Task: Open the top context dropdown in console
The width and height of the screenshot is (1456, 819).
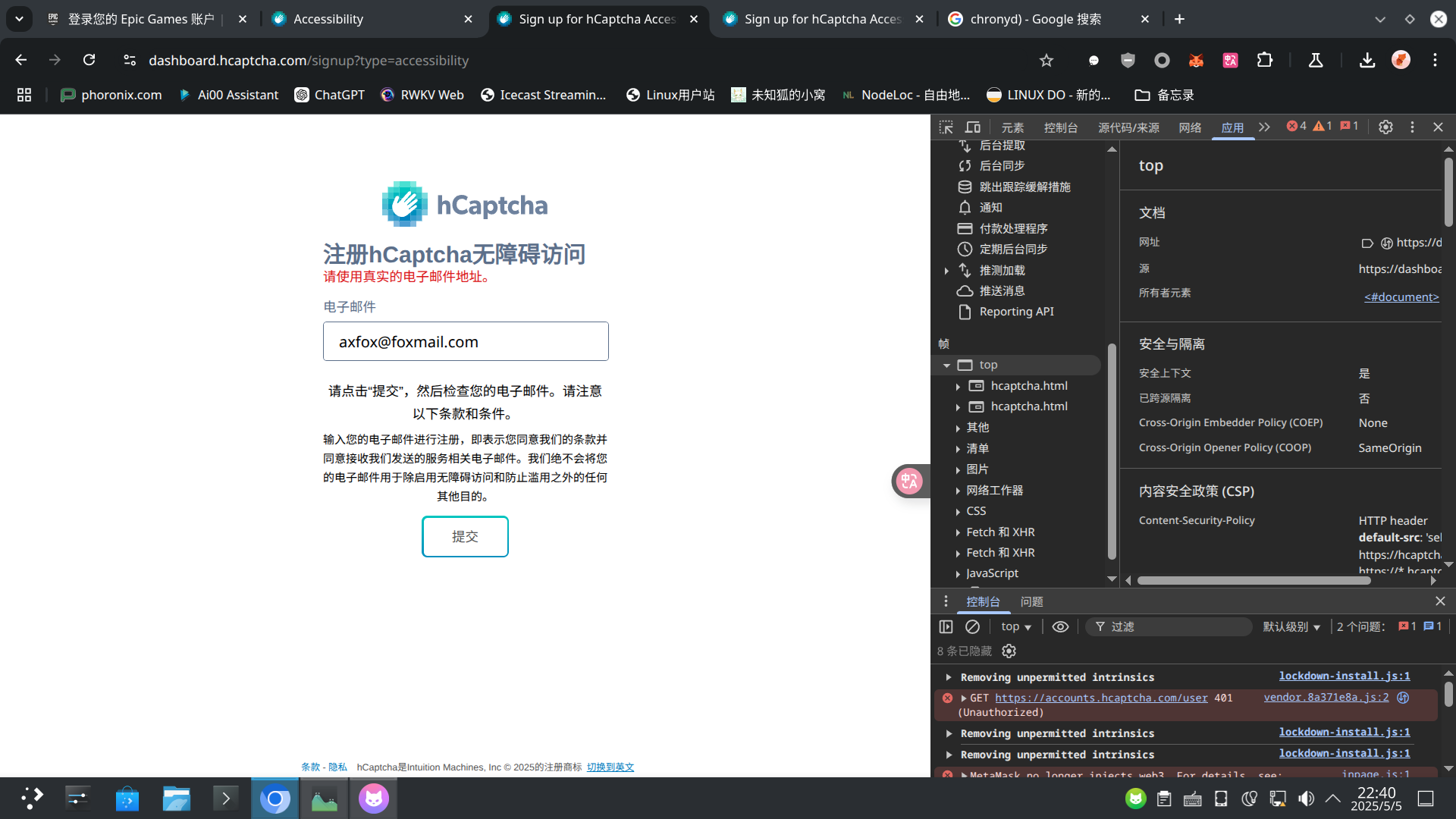Action: point(1016,626)
